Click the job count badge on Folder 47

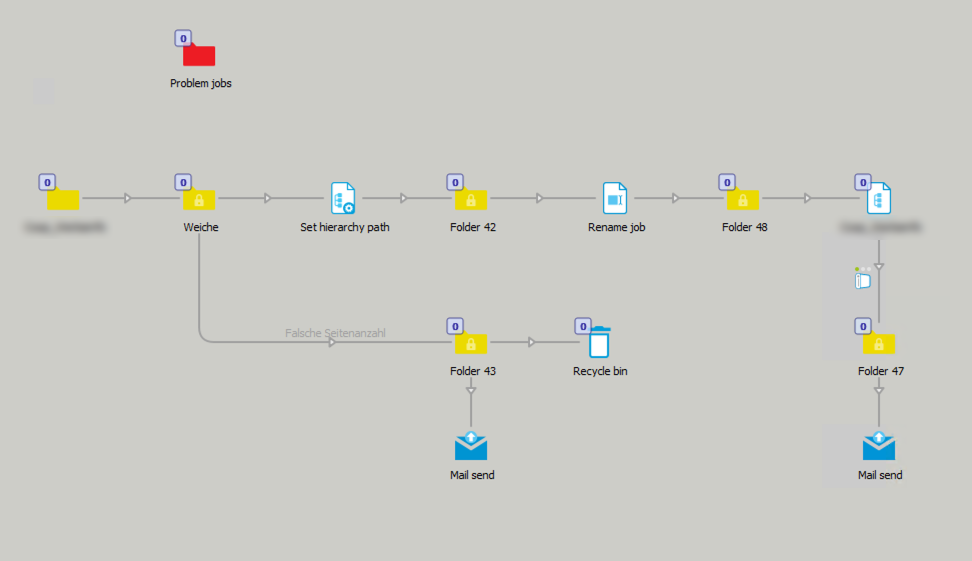coord(863,326)
